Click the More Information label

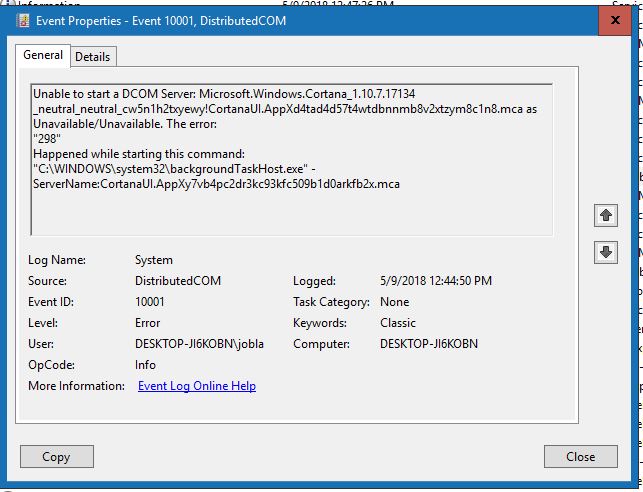[76, 386]
